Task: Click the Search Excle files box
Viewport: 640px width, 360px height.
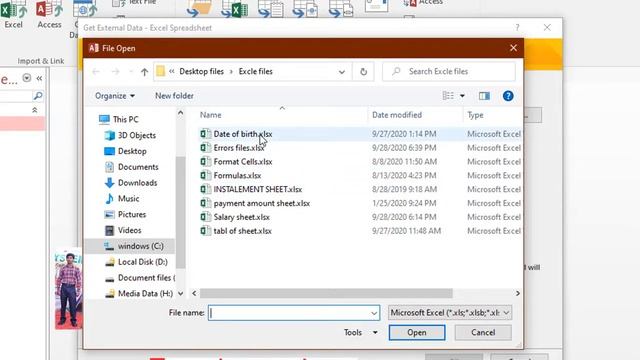Action: (449, 71)
